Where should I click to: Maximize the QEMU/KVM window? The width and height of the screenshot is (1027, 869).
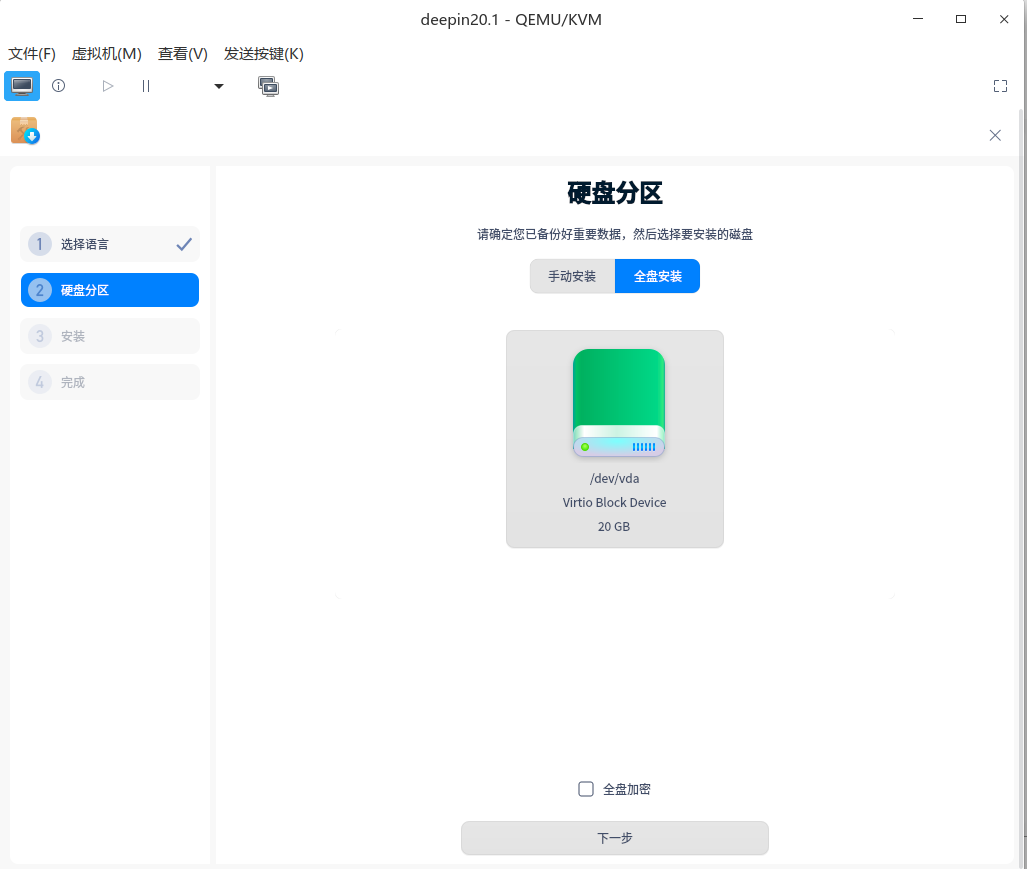[x=961, y=19]
